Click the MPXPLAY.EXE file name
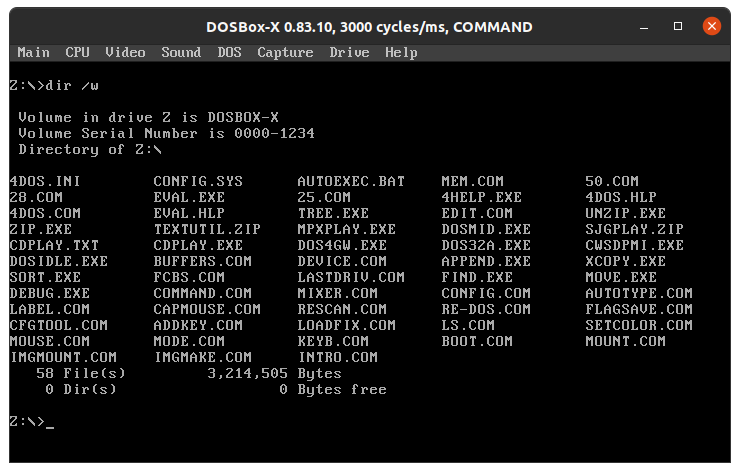Image resolution: width=740 pixels, height=472 pixels. point(347,229)
